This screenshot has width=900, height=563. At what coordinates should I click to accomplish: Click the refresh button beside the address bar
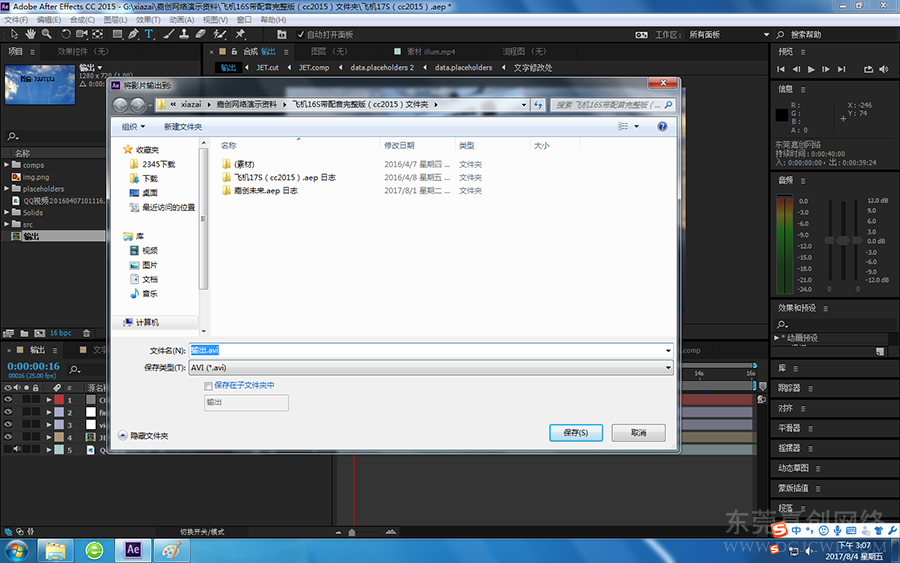538,105
